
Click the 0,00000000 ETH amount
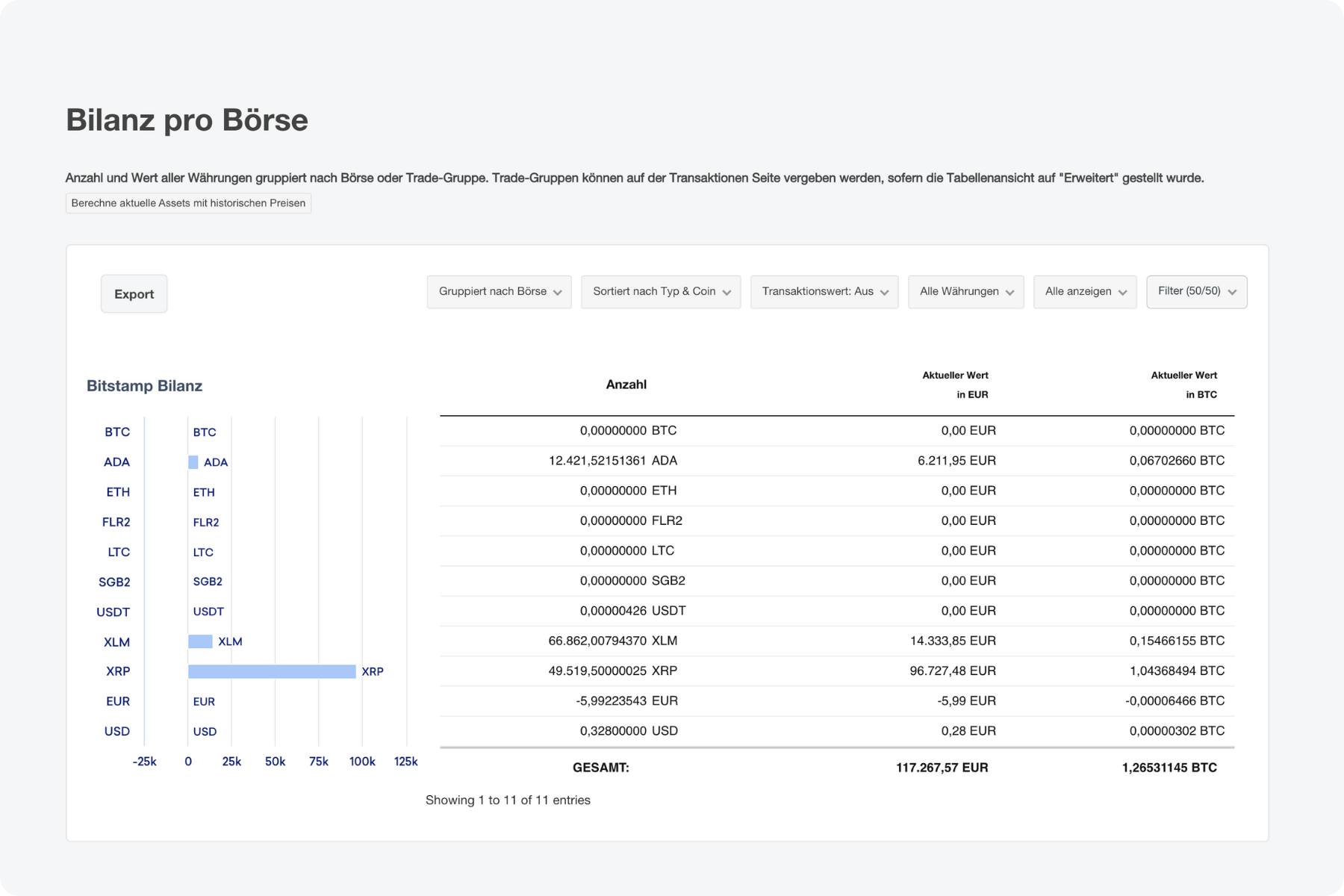[628, 491]
